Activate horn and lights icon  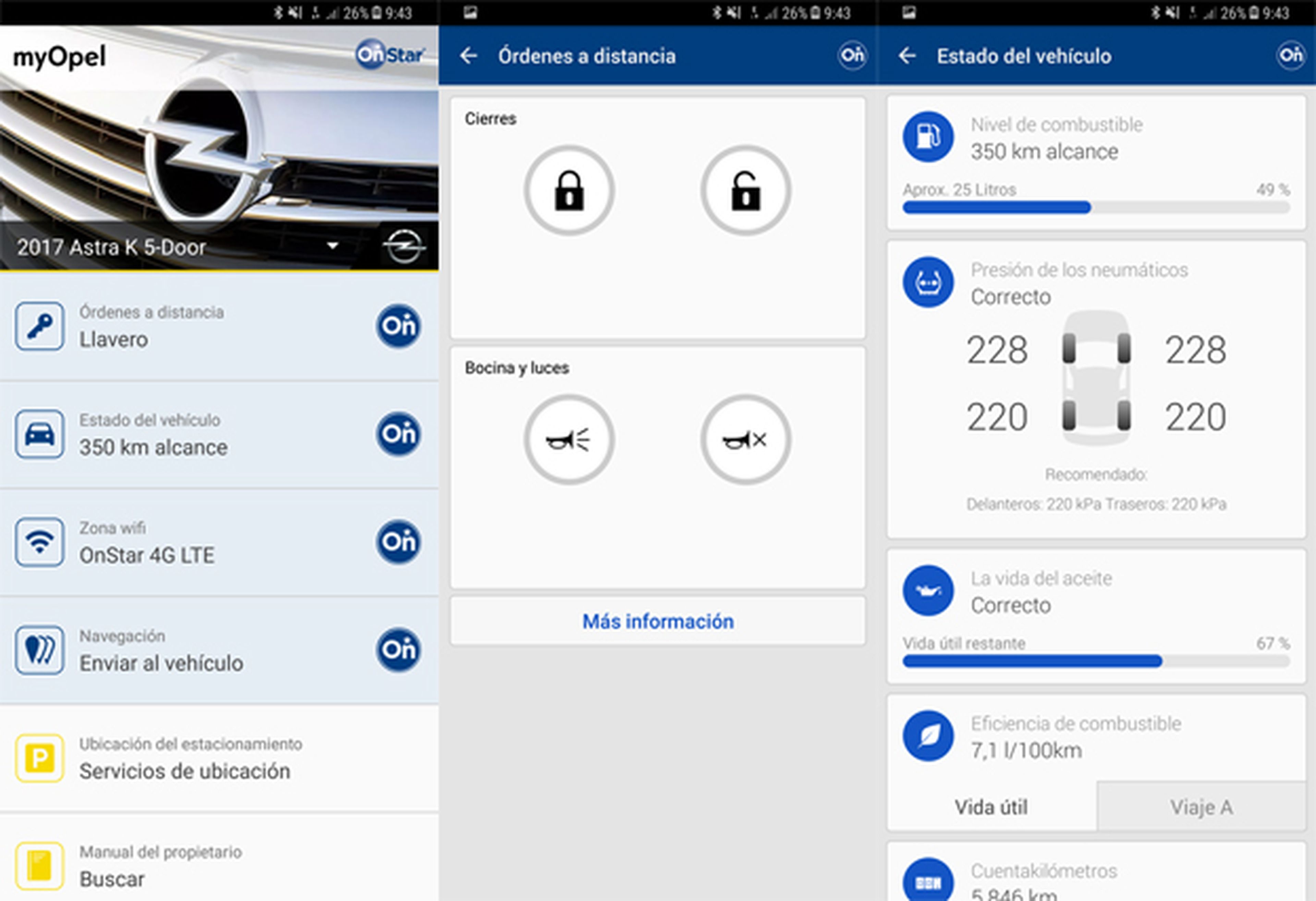point(569,440)
